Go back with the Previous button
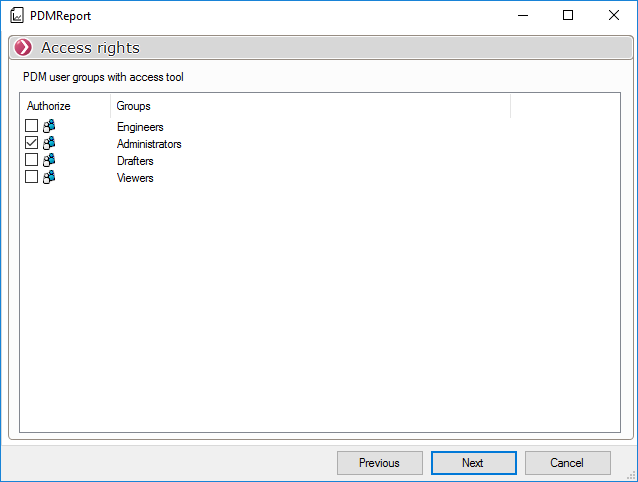The width and height of the screenshot is (638, 482). pos(379,463)
